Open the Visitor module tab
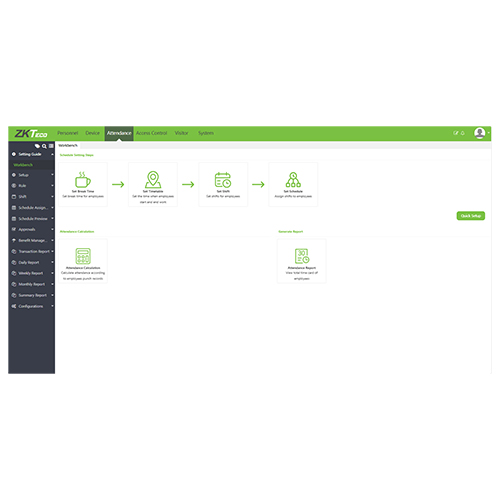Screen dimensions: 500x500 [182, 133]
